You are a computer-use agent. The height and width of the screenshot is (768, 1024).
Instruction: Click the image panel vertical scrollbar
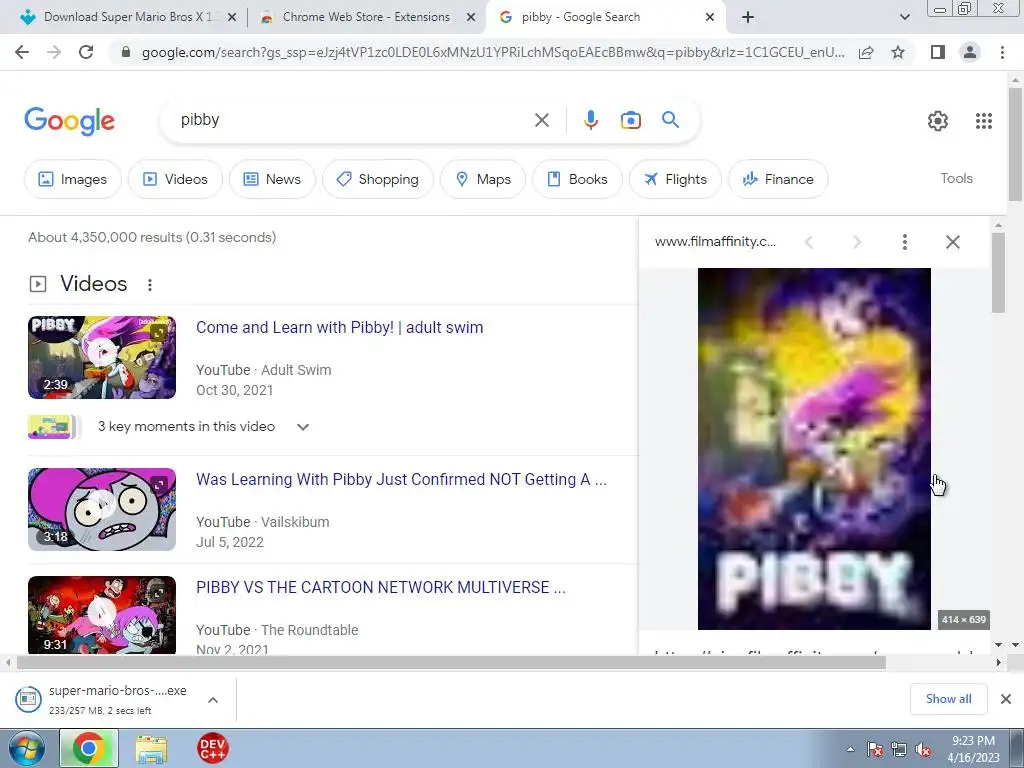click(998, 272)
